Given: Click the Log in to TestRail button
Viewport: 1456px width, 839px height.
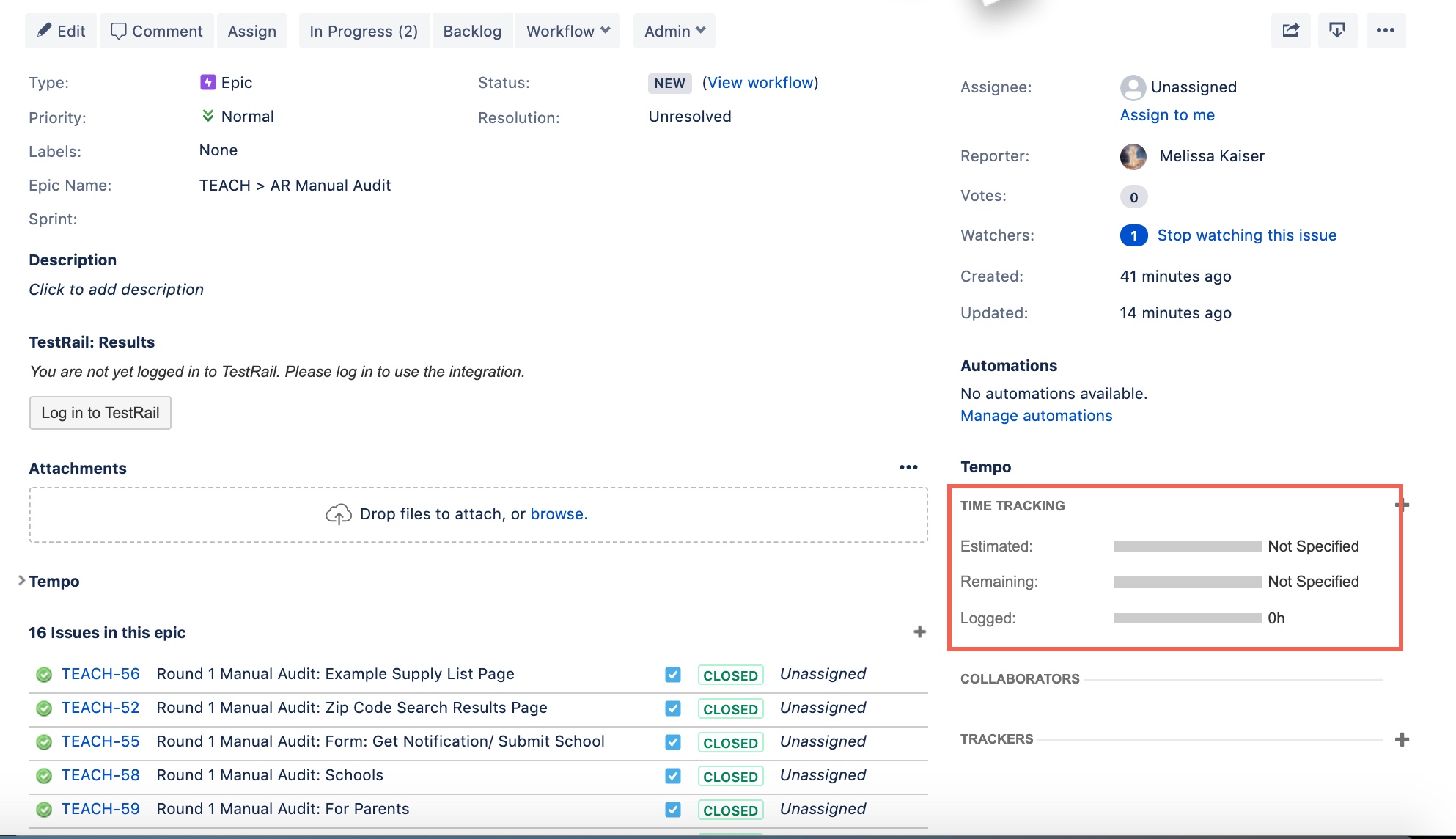Looking at the screenshot, I should click(x=100, y=413).
